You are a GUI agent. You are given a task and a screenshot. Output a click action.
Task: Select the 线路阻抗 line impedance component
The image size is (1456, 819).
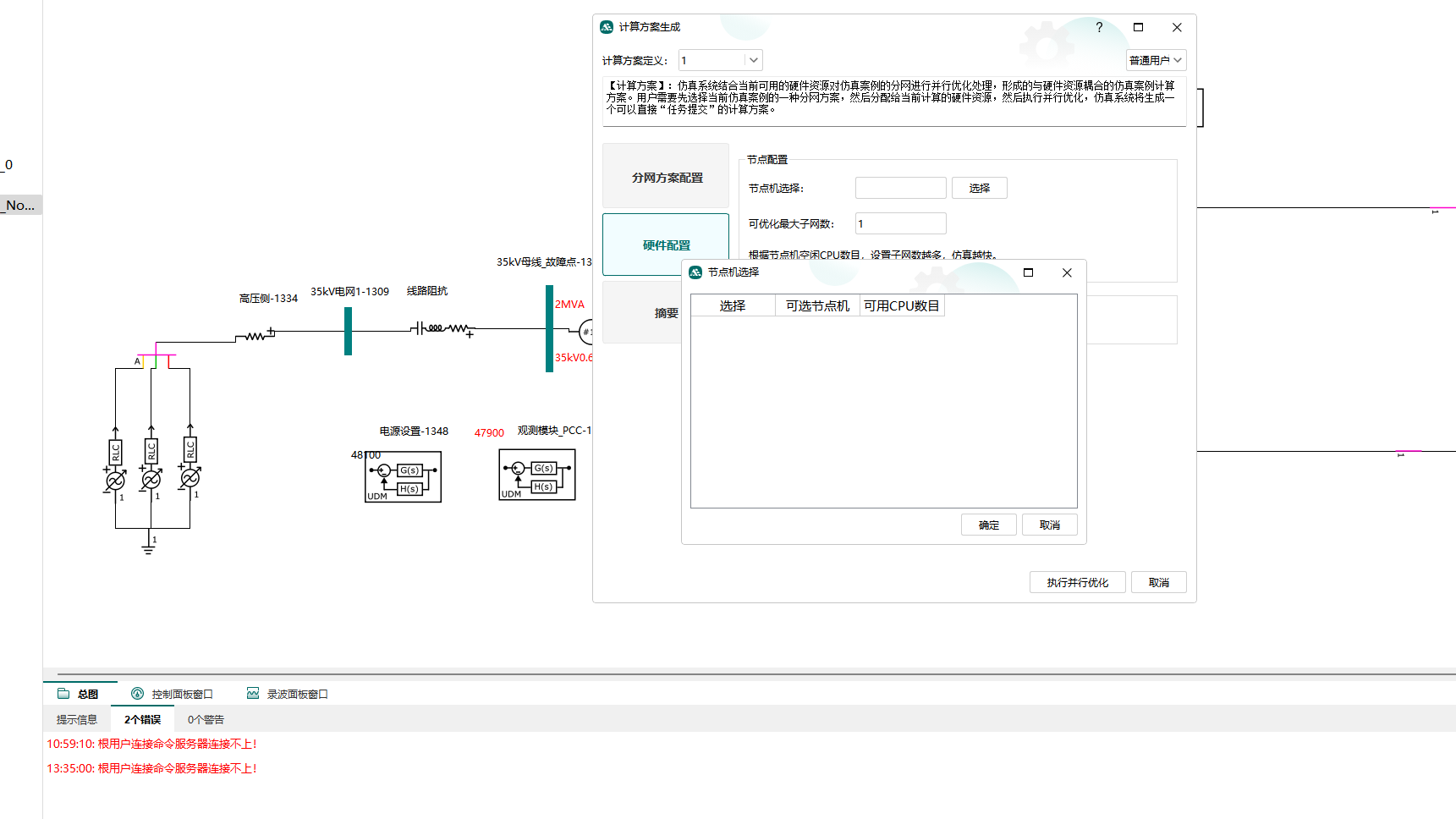tap(442, 328)
